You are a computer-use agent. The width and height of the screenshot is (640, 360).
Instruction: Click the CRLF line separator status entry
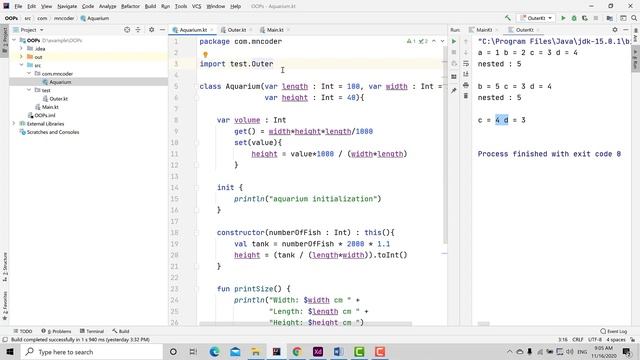point(578,340)
